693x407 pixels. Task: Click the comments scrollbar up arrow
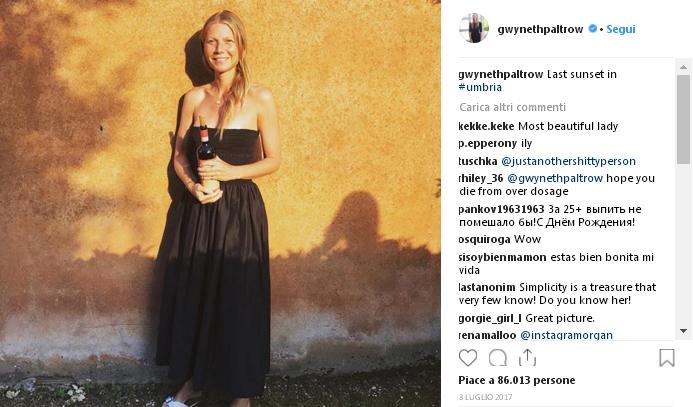(x=683, y=67)
